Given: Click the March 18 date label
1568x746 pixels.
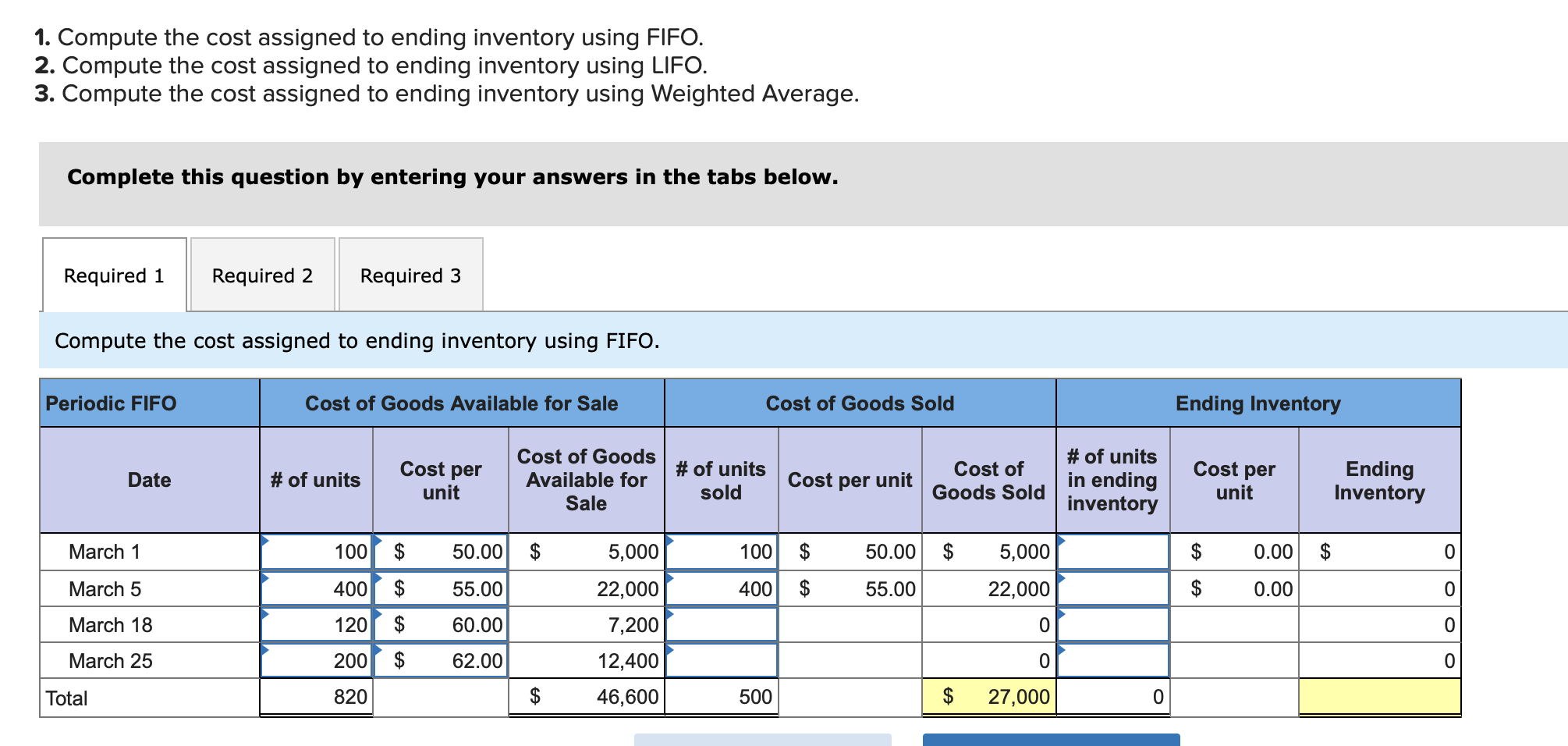Looking at the screenshot, I should coord(111,625).
